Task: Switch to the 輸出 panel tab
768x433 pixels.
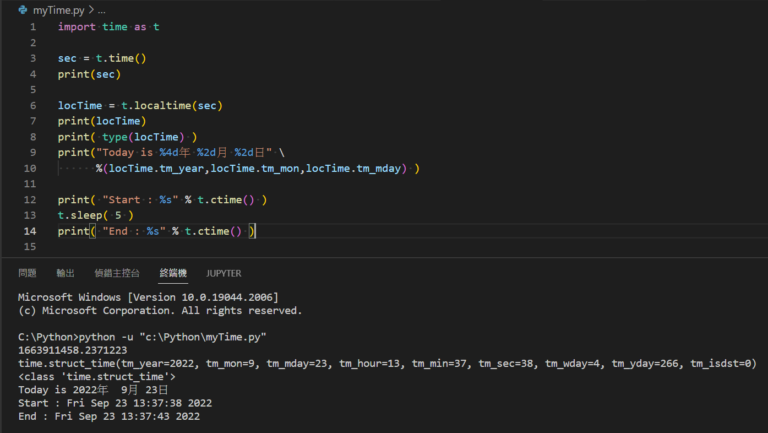Action: click(x=65, y=273)
